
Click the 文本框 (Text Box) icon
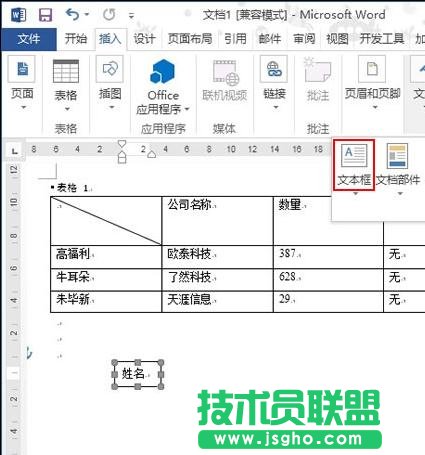[354, 155]
